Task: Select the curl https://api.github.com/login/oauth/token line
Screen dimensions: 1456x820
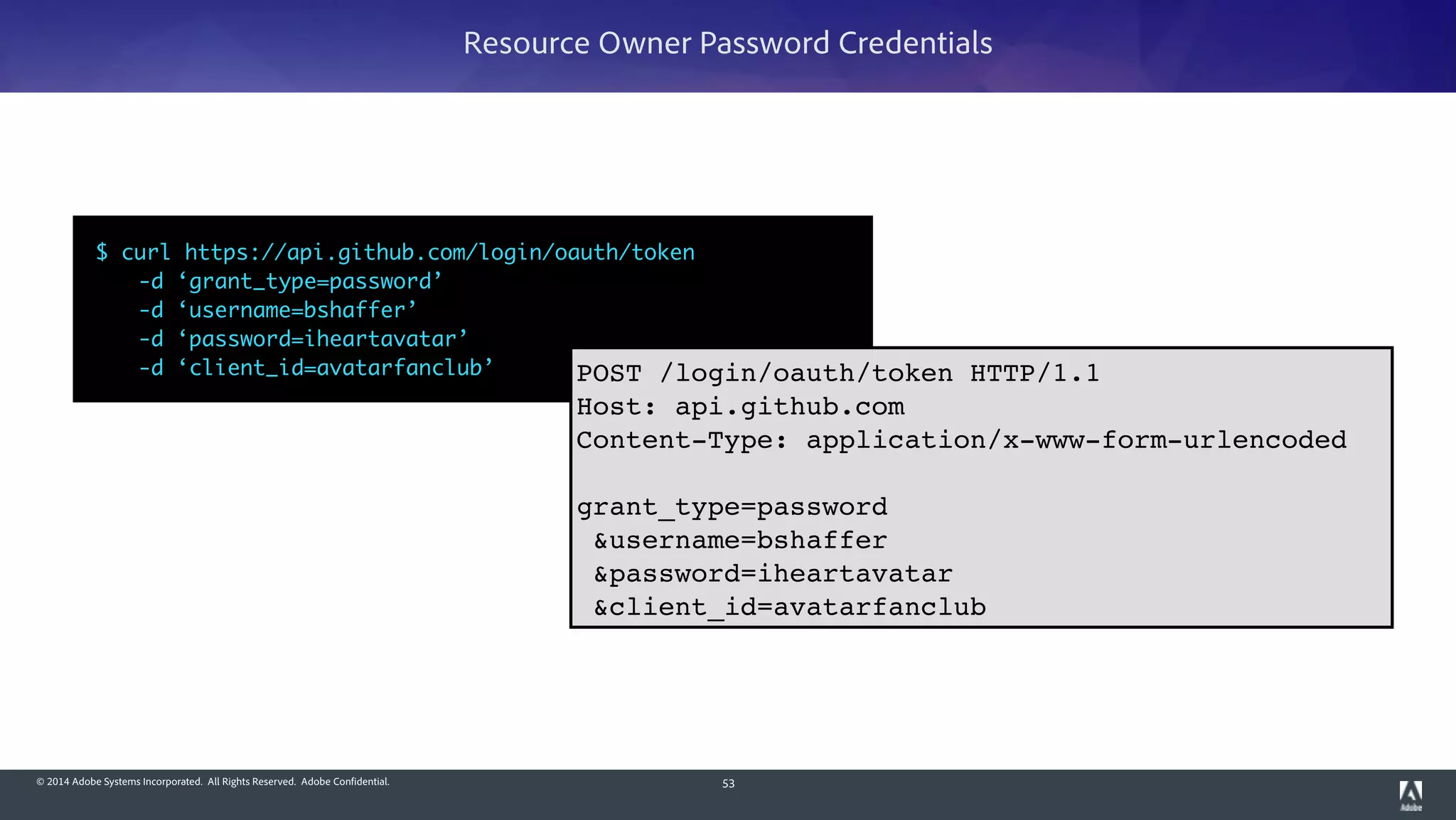Action: [x=408, y=252]
